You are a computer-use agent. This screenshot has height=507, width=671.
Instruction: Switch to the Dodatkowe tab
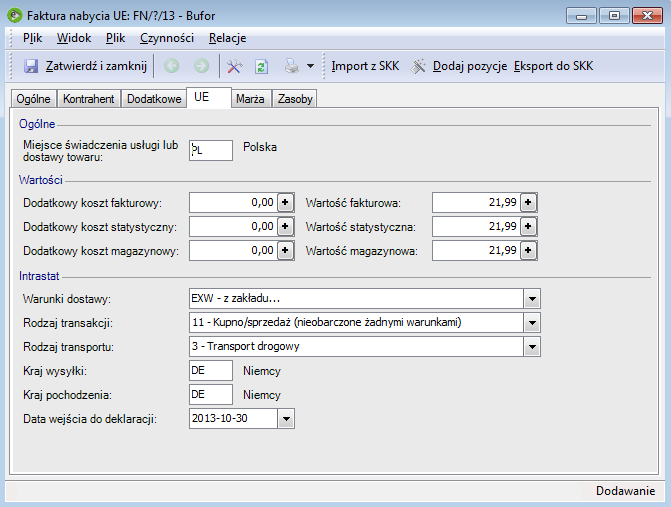pyautogui.click(x=154, y=99)
